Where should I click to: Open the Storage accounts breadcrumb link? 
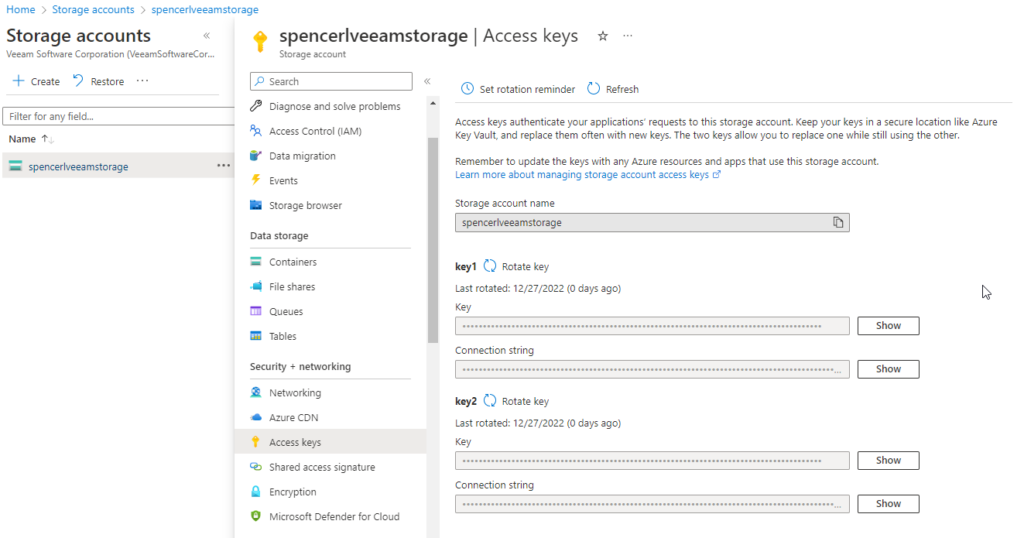(93, 9)
